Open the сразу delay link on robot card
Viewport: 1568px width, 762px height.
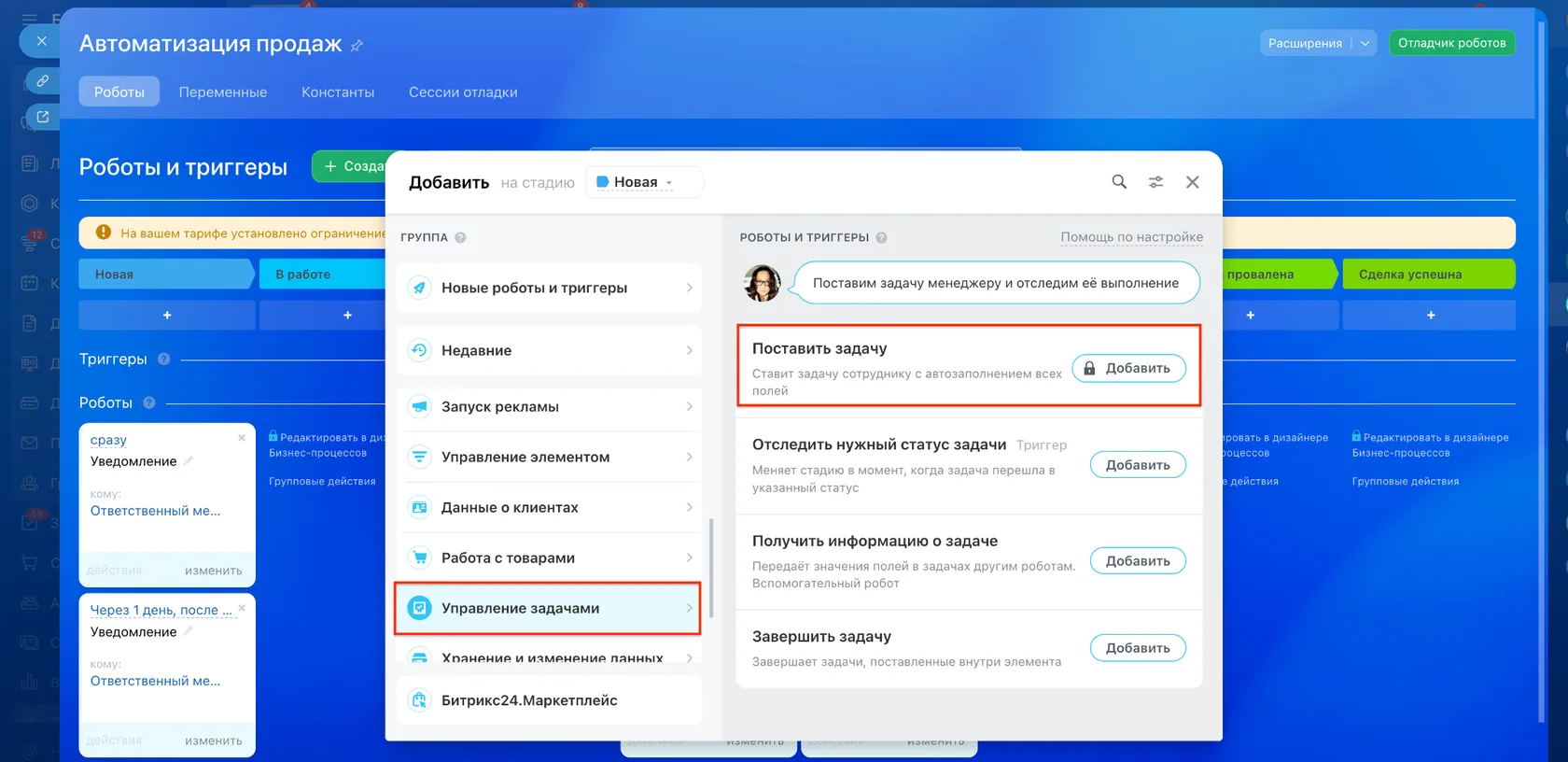108,440
